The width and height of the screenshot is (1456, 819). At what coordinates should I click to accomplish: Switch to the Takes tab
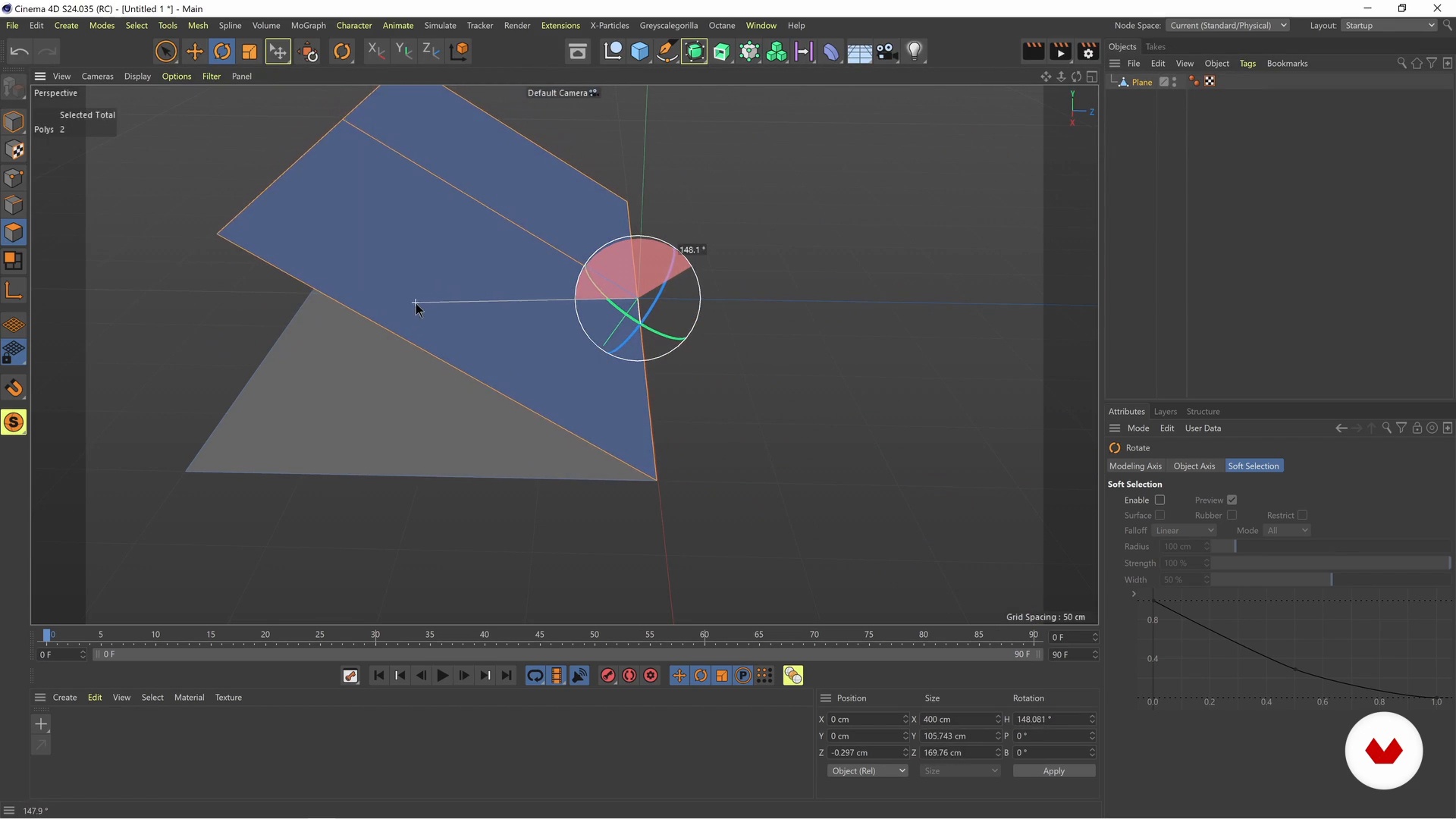[1155, 47]
